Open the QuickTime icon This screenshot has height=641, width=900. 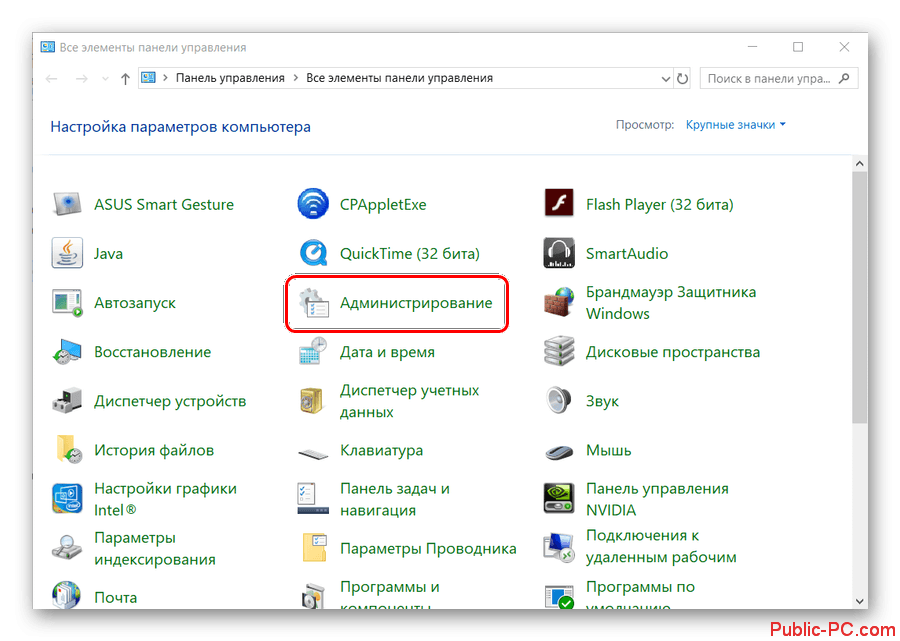click(x=313, y=253)
